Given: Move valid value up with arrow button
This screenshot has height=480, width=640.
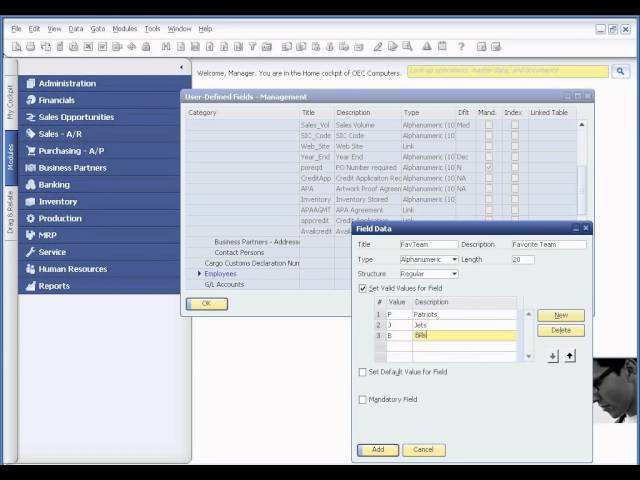Looking at the screenshot, I should point(570,356).
